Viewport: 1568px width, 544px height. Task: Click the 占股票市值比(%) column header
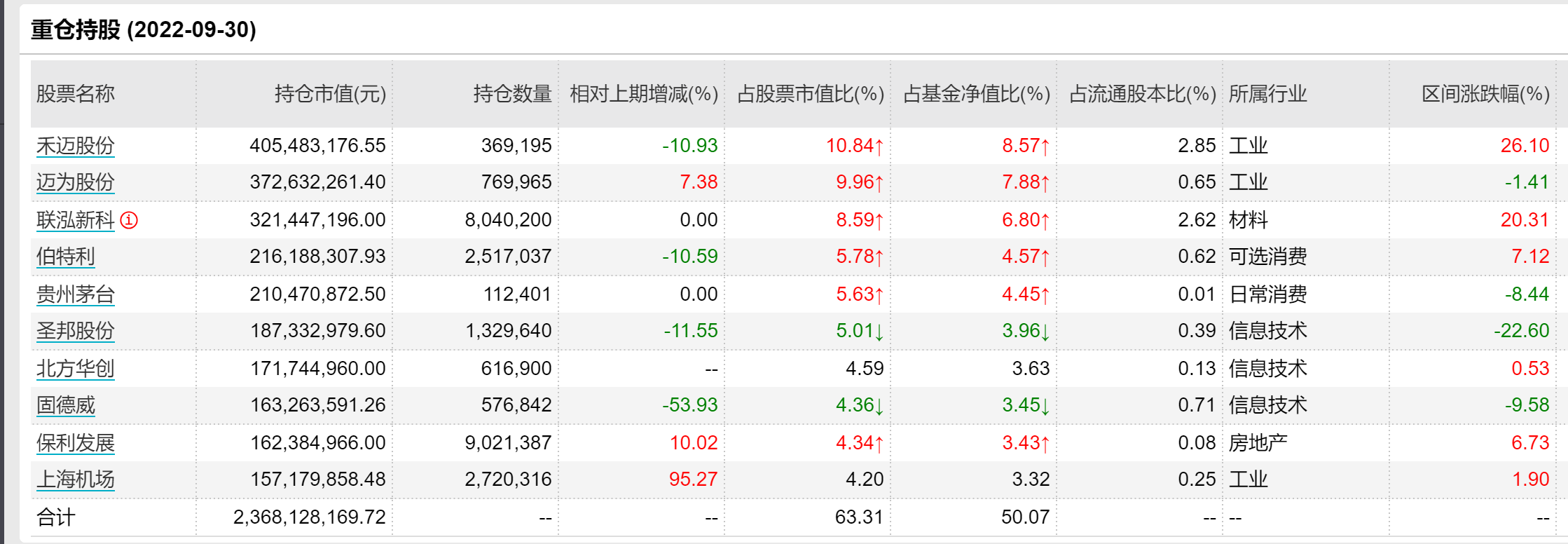(810, 94)
